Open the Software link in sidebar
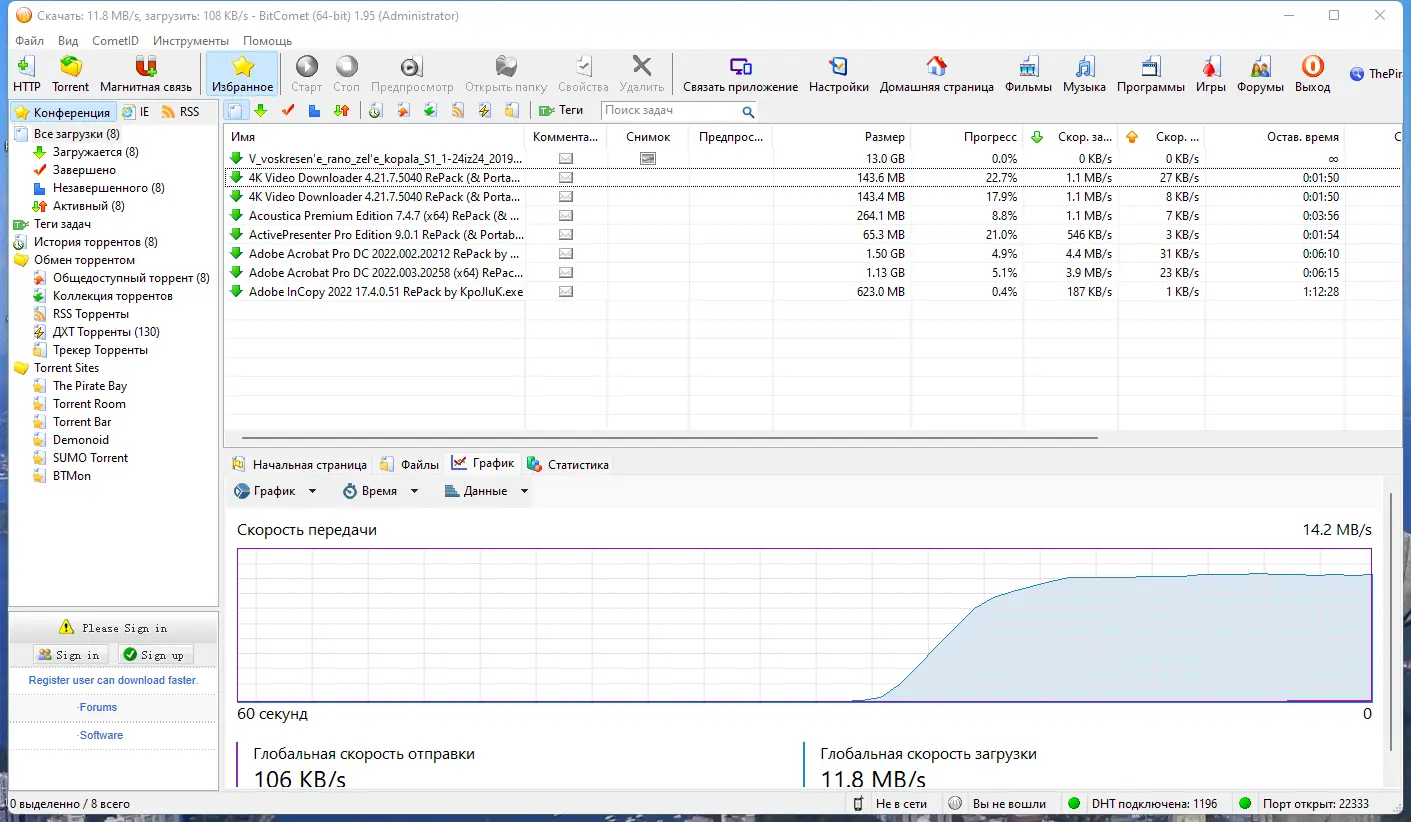 [x=101, y=735]
